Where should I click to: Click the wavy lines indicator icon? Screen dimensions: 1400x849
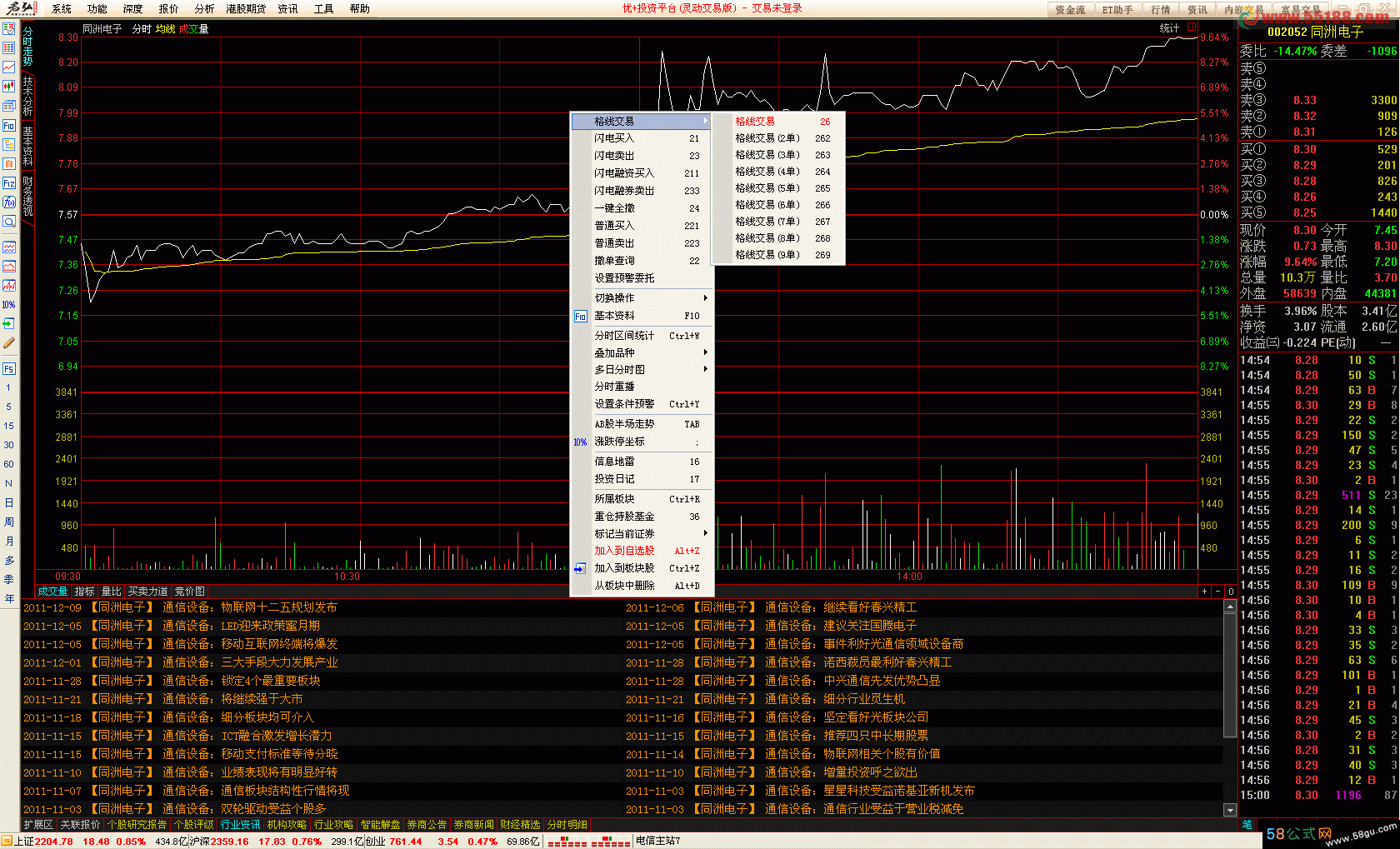(9, 247)
